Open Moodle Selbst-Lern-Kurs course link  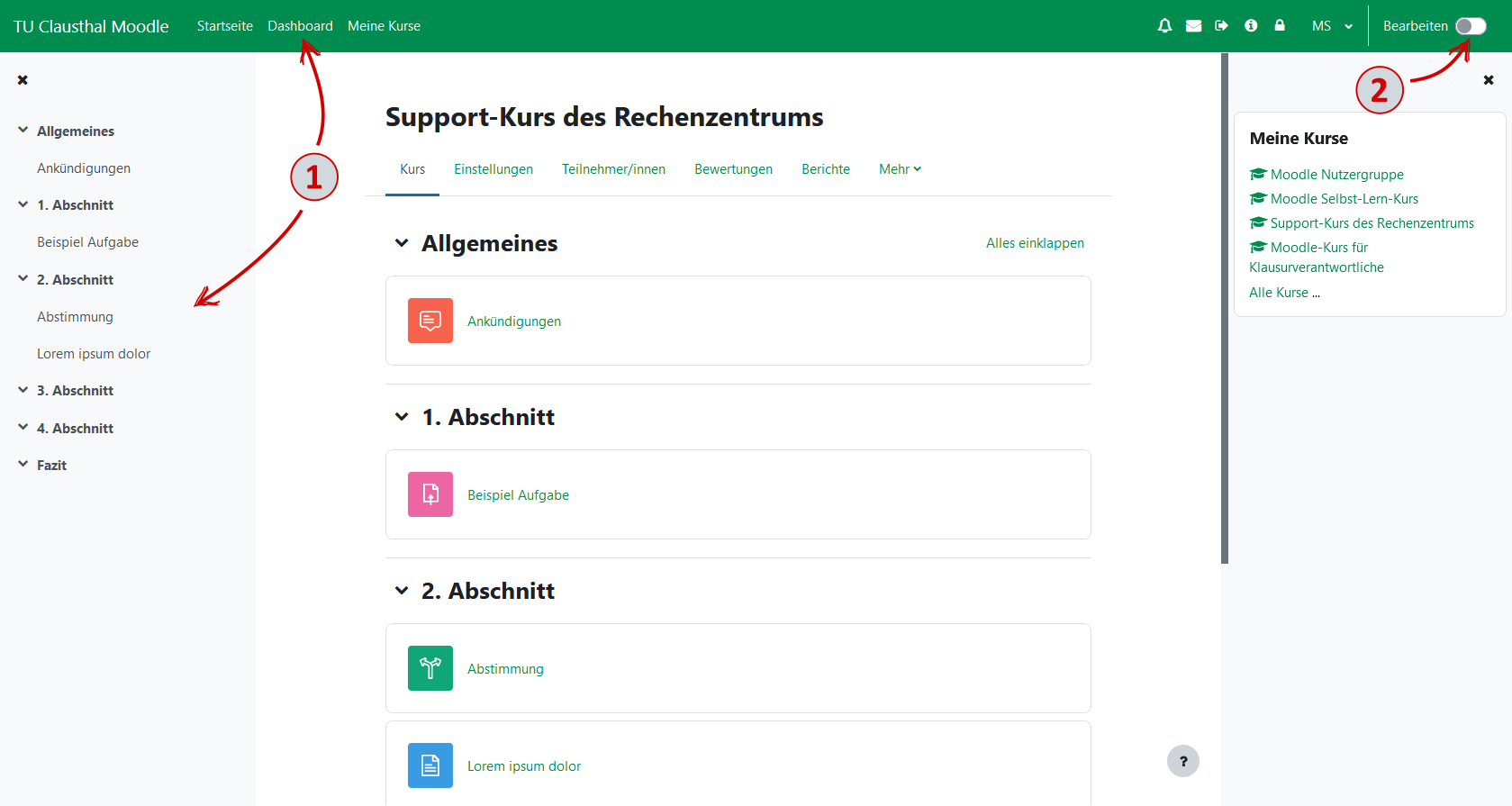1345,199
